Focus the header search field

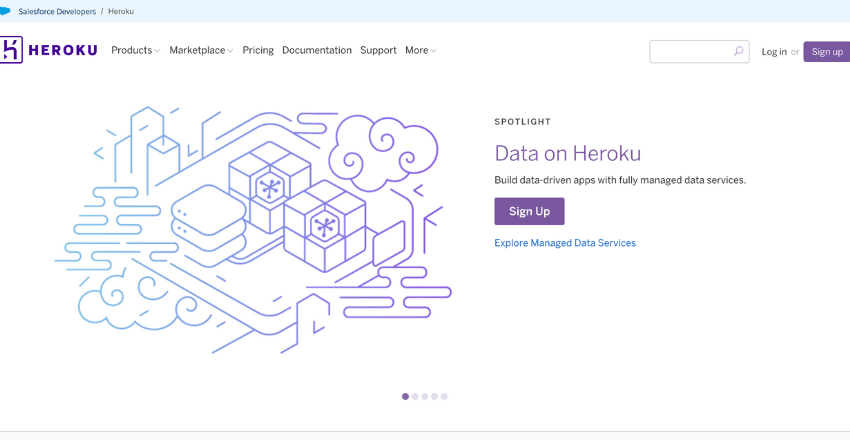[699, 51]
